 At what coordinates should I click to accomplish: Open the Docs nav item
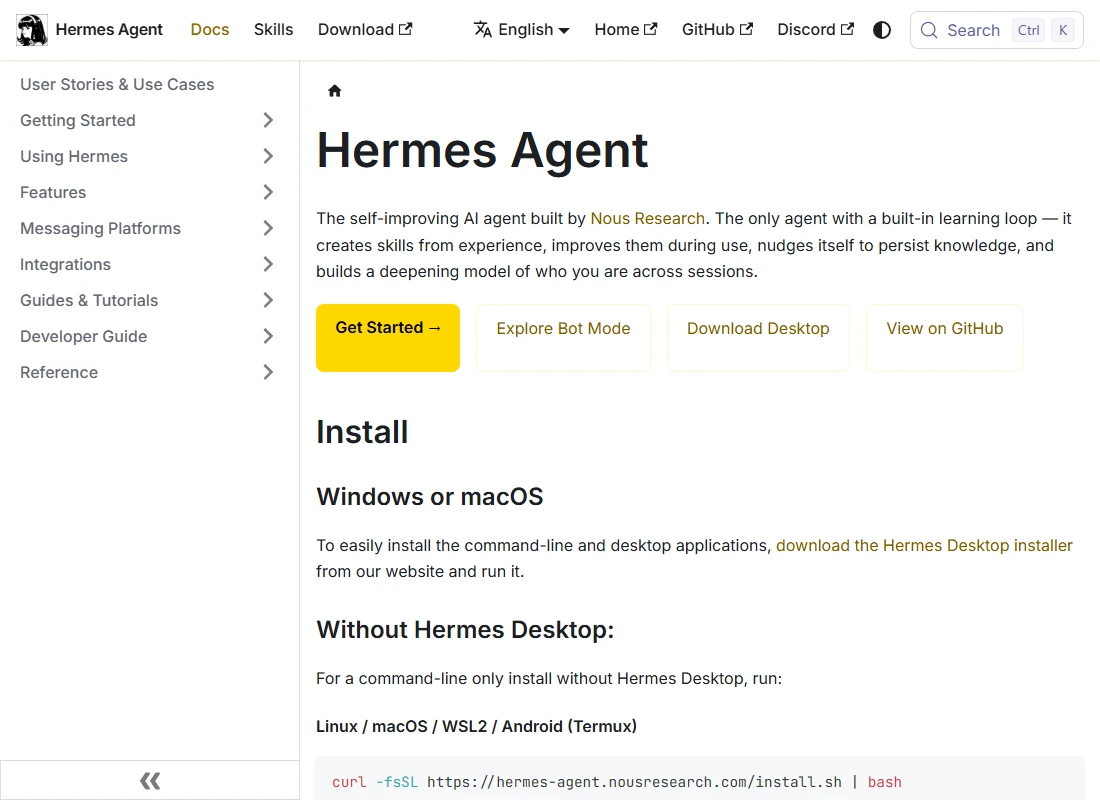point(210,29)
